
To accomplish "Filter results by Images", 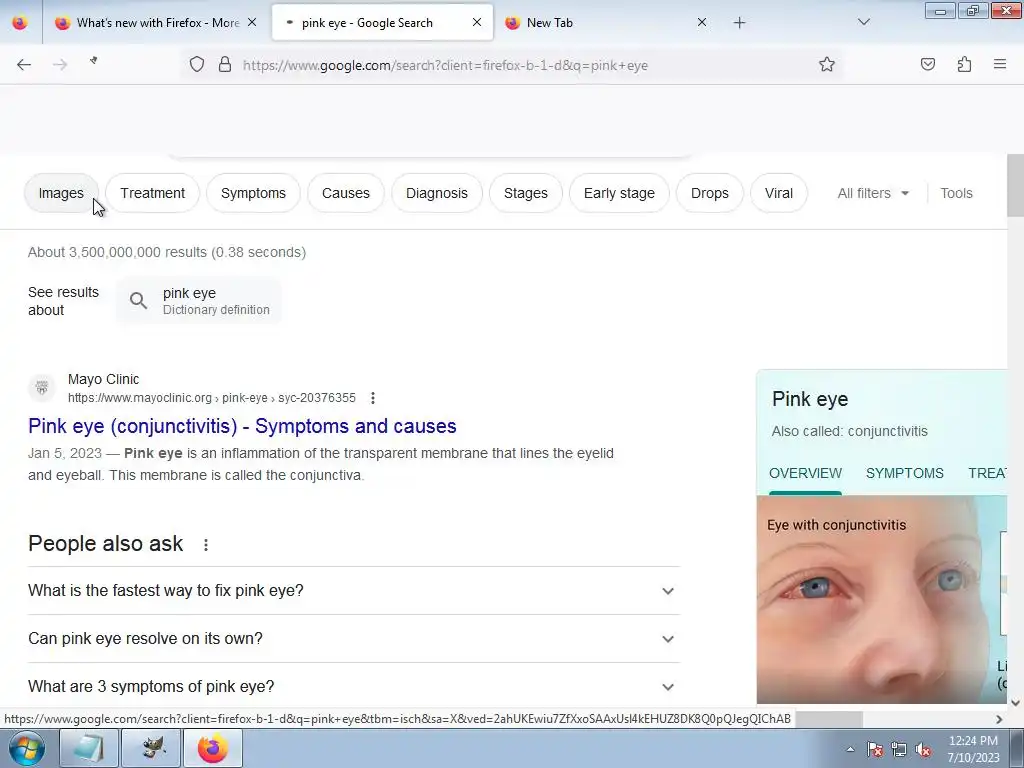I will click(x=61, y=193).
